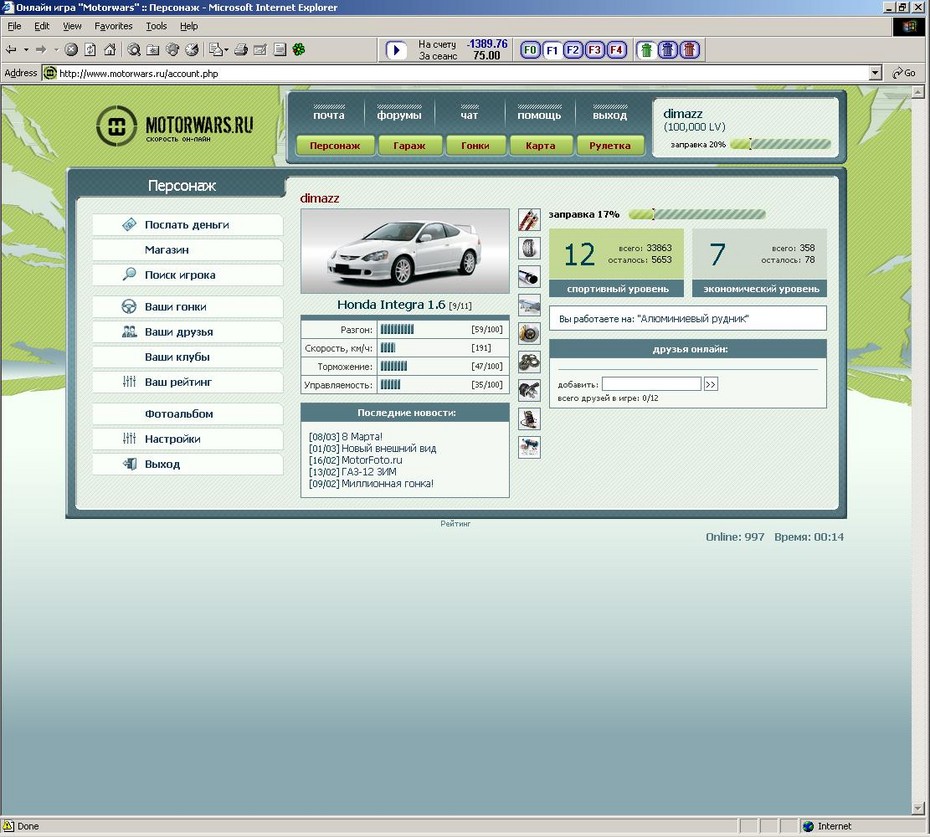Go to the home page via Home icon
Viewport: 930px width, 837px height.
110,50
